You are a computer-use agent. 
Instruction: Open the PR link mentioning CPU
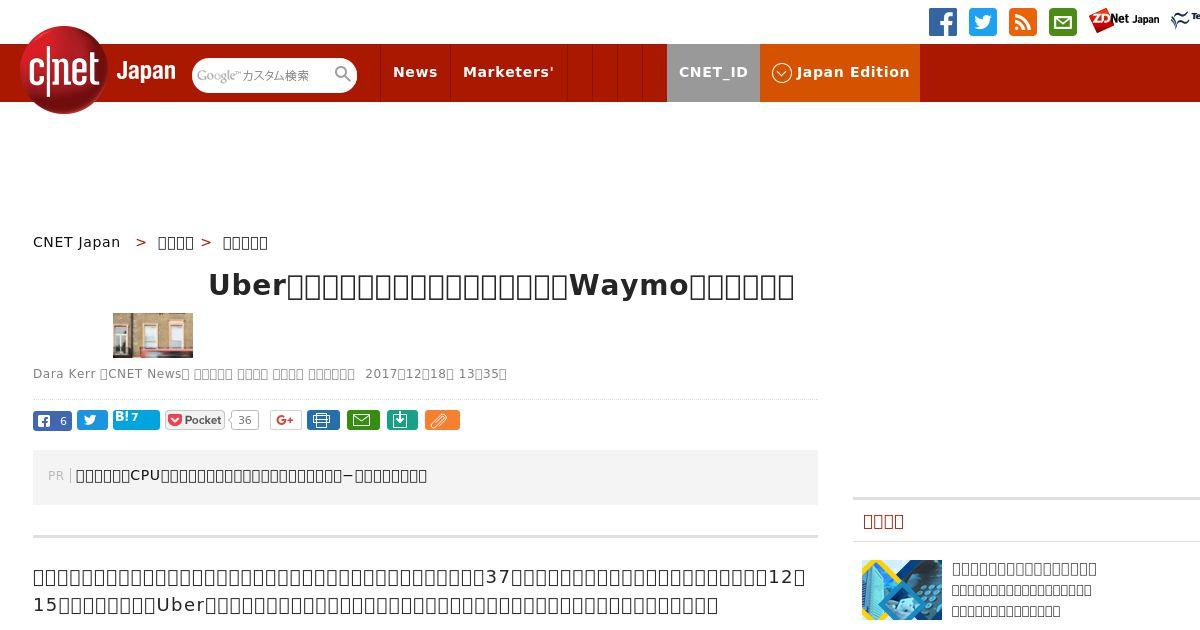point(251,475)
